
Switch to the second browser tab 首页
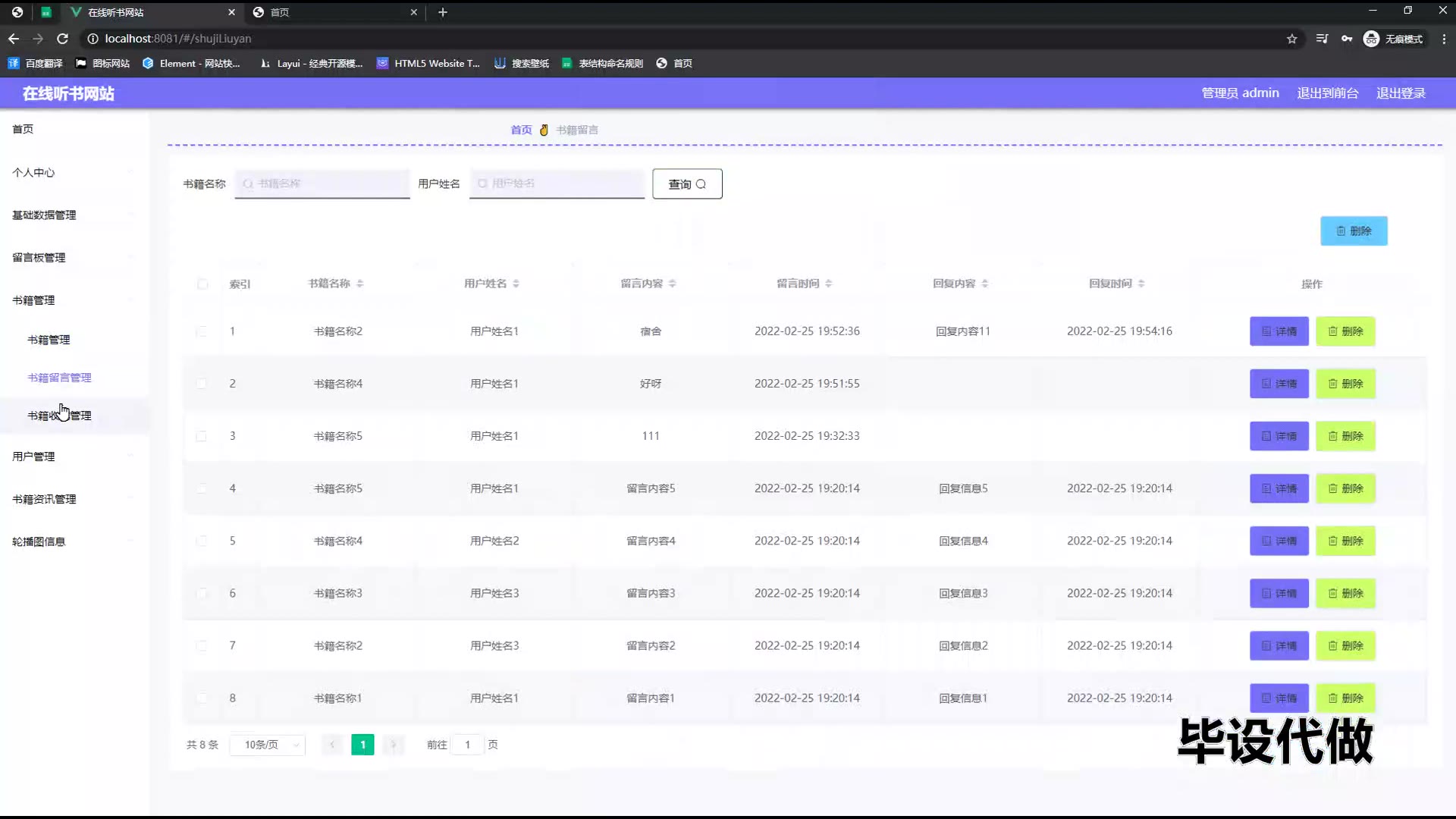pos(334,12)
